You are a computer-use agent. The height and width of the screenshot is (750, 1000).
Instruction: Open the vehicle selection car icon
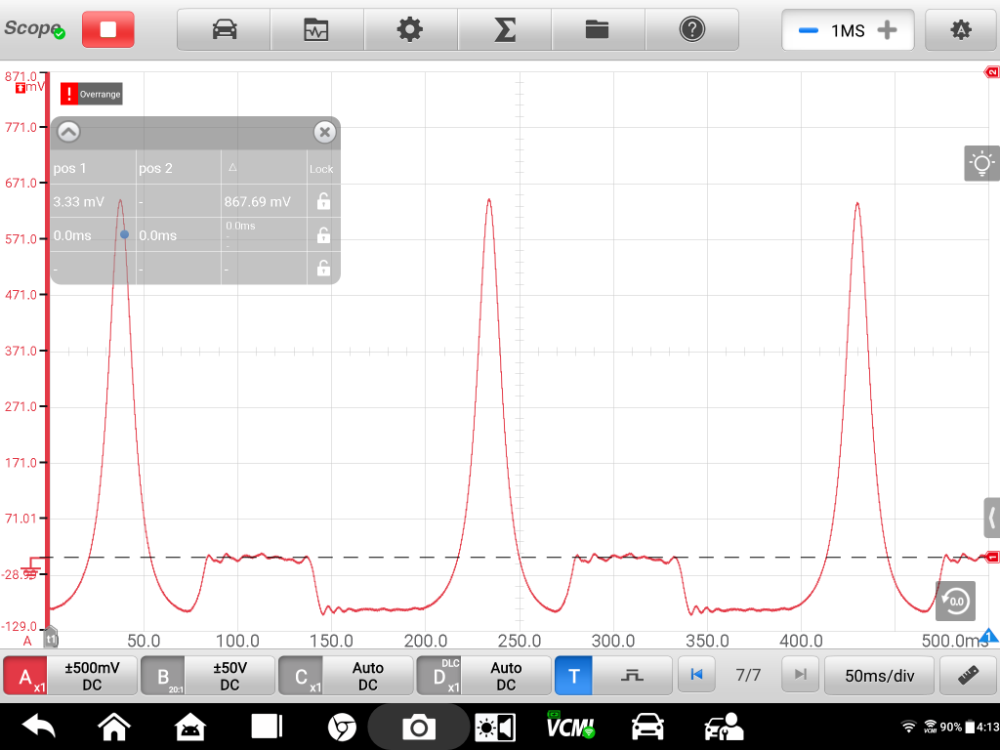tap(224, 30)
